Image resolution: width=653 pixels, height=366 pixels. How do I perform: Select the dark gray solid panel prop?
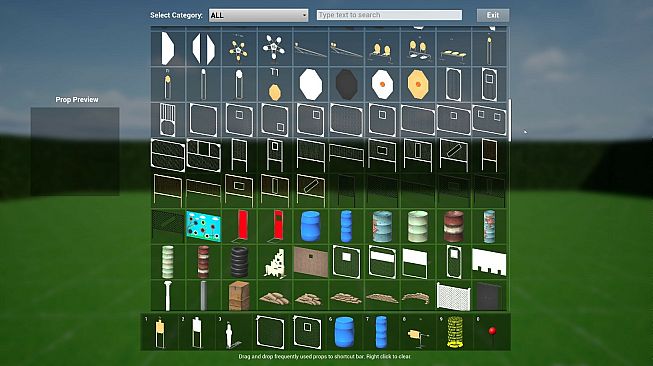489,297
